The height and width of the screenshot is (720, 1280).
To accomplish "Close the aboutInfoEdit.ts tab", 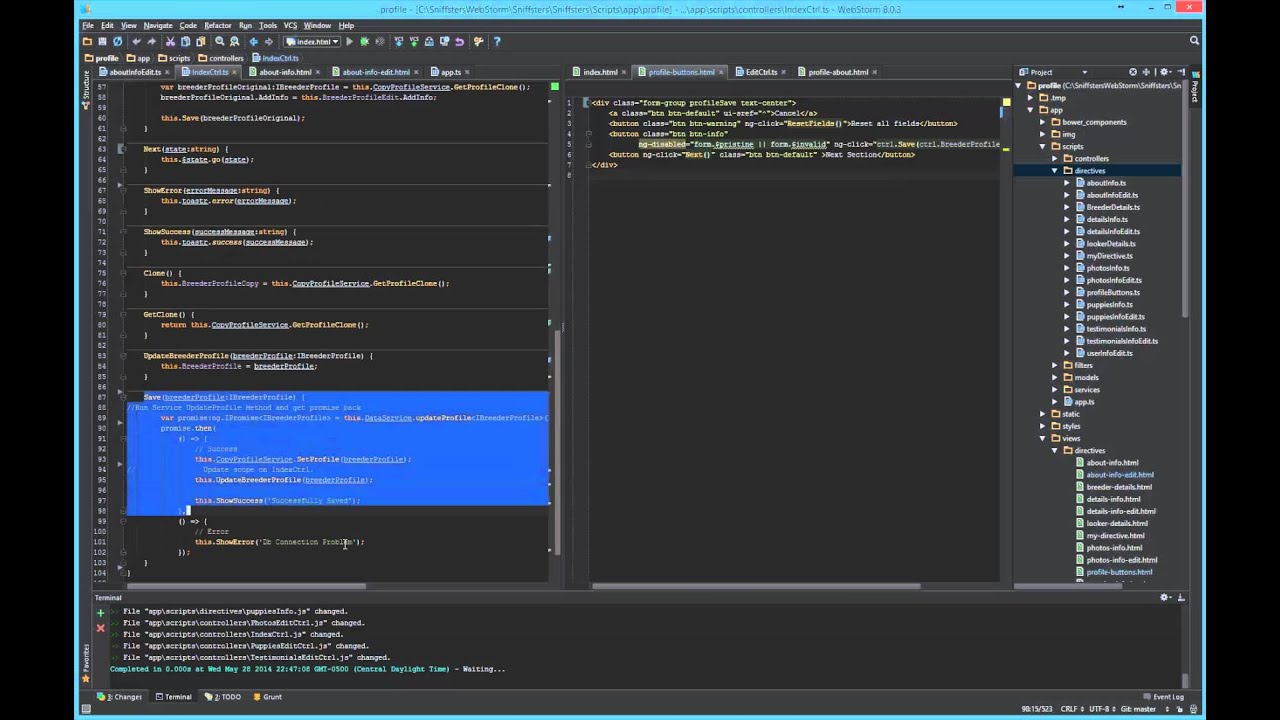I will (167, 72).
